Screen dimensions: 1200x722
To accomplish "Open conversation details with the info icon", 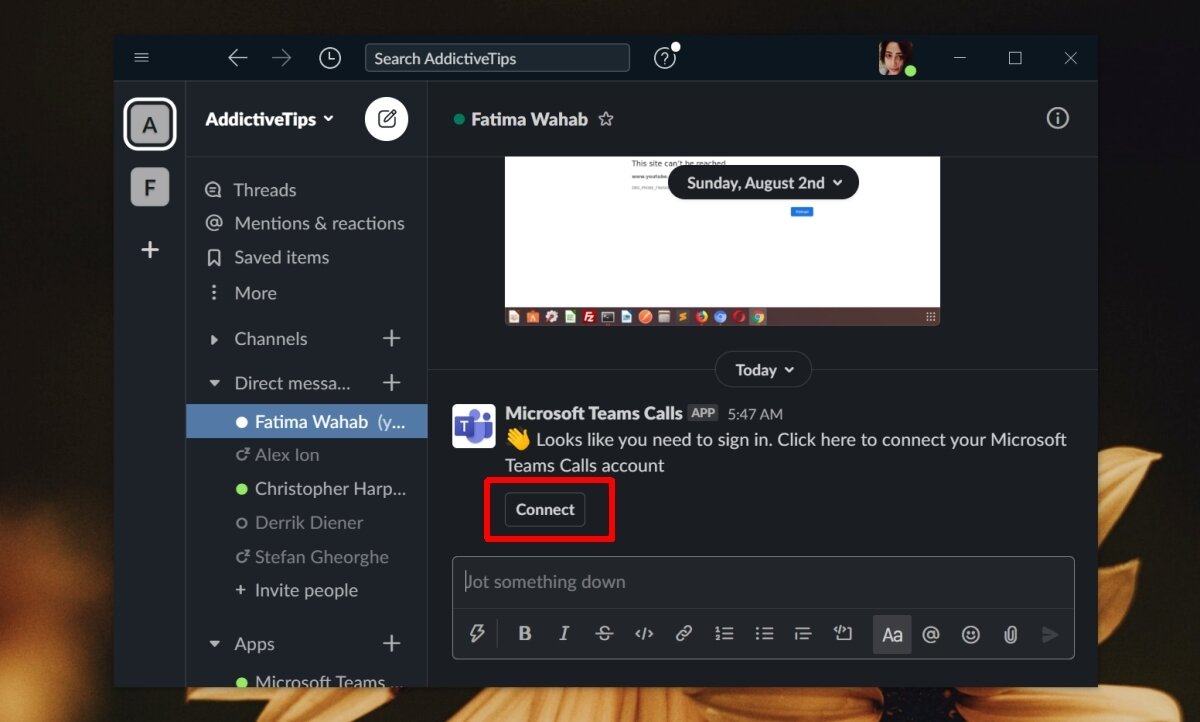I will pyautogui.click(x=1057, y=118).
